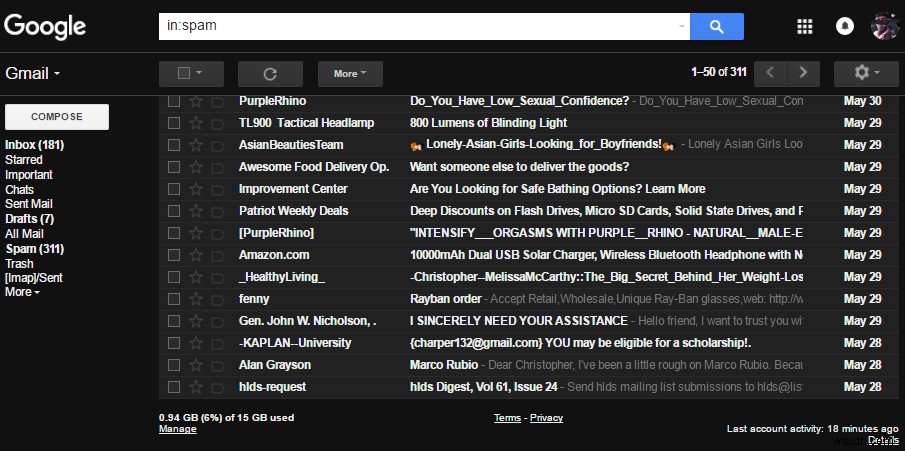Viewport: 905px width, 451px height.
Task: Star the Alan Grayson email
Action: point(196,365)
